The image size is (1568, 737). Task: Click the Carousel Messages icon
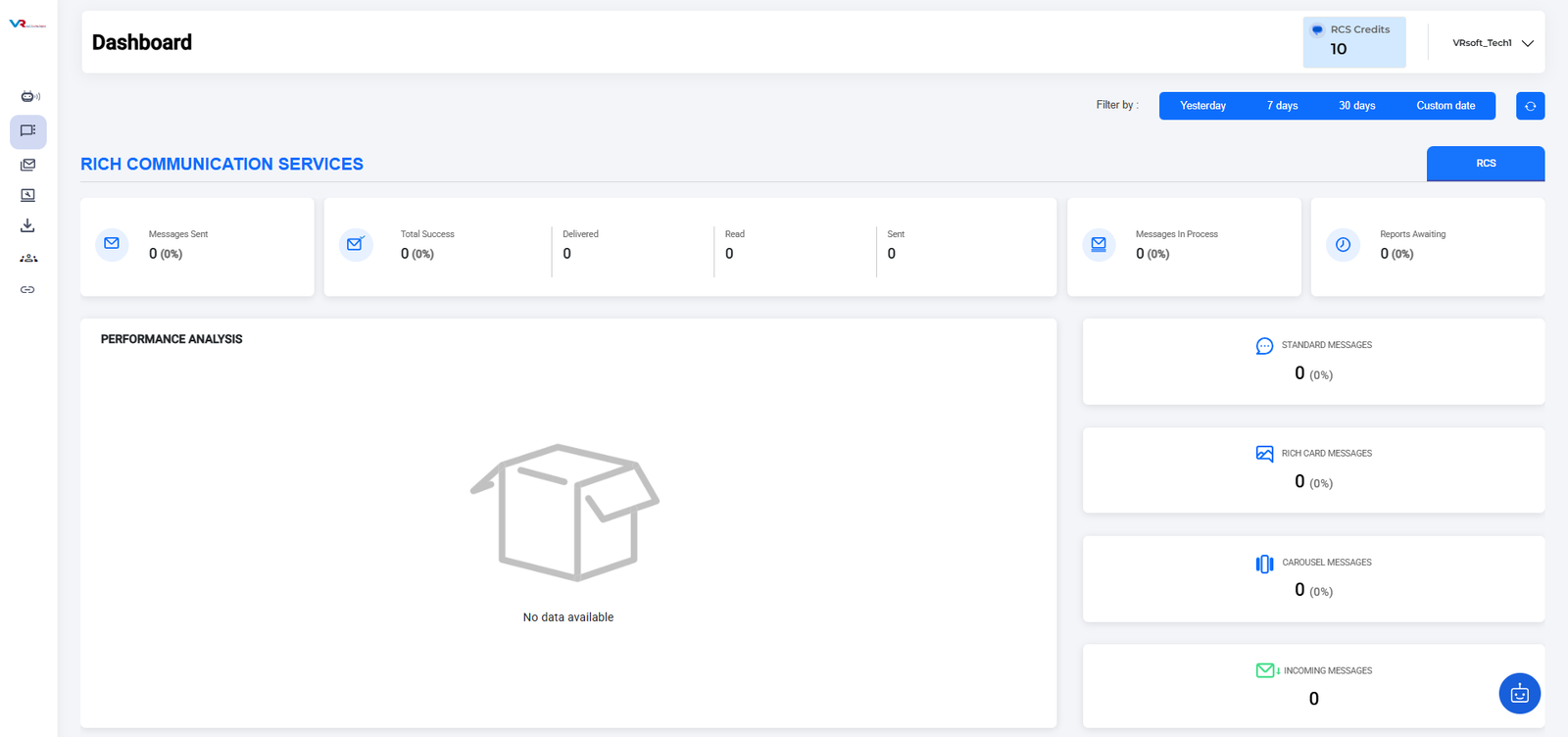coord(1264,564)
